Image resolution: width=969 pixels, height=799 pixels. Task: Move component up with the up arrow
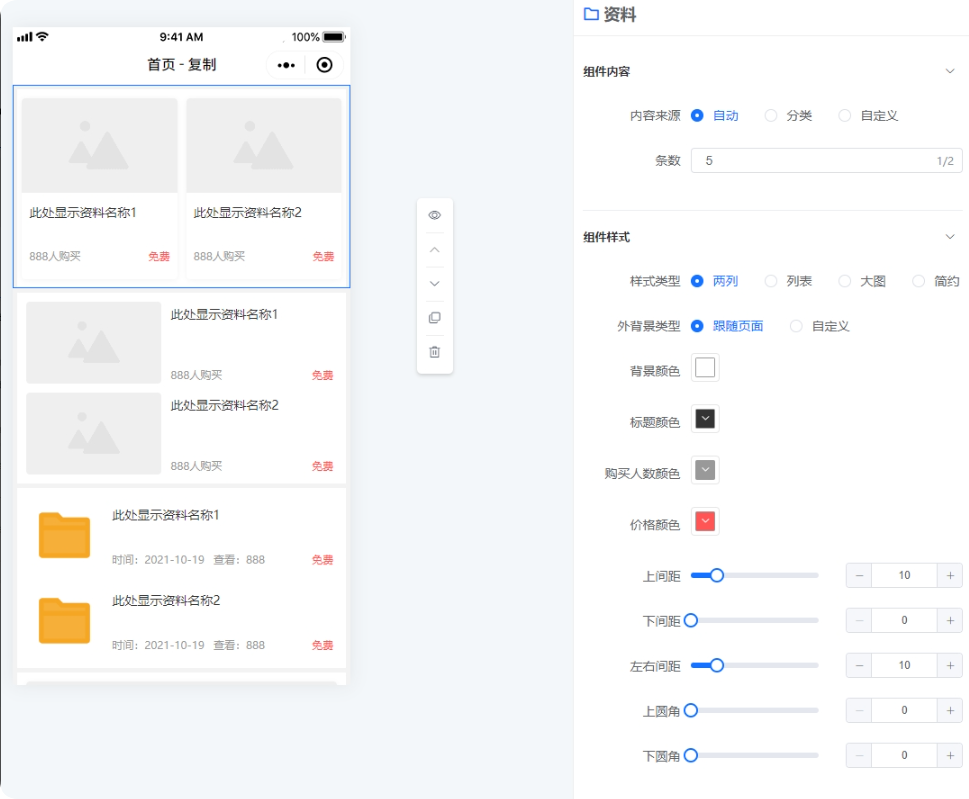[434, 250]
